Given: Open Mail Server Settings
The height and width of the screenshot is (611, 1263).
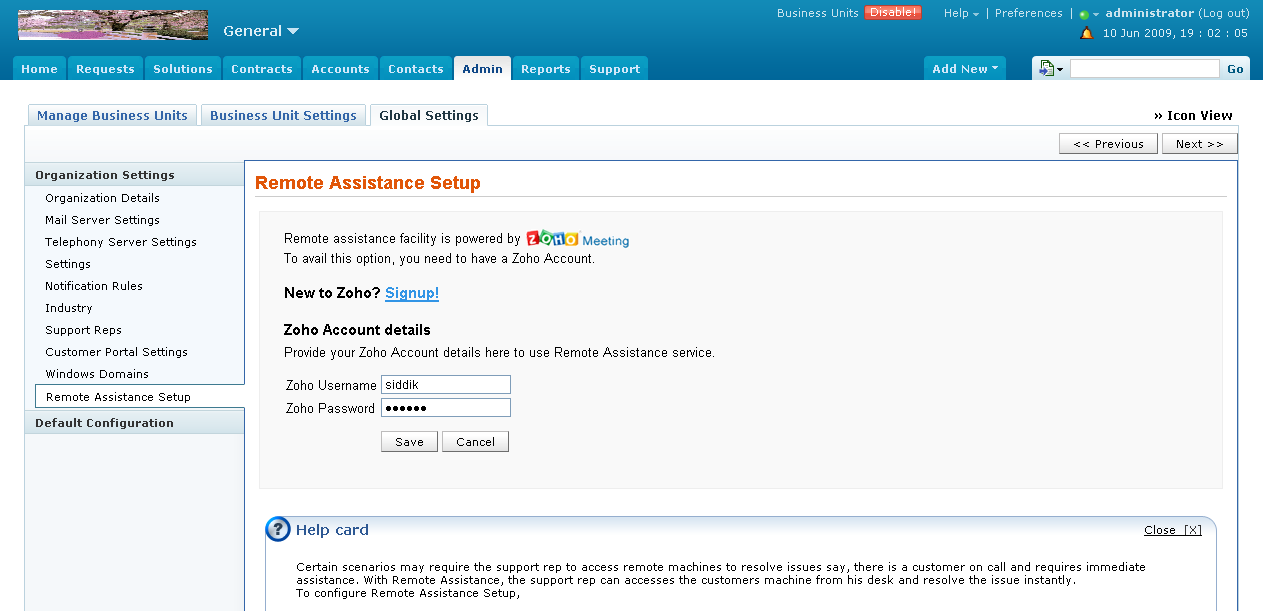Looking at the screenshot, I should [102, 220].
